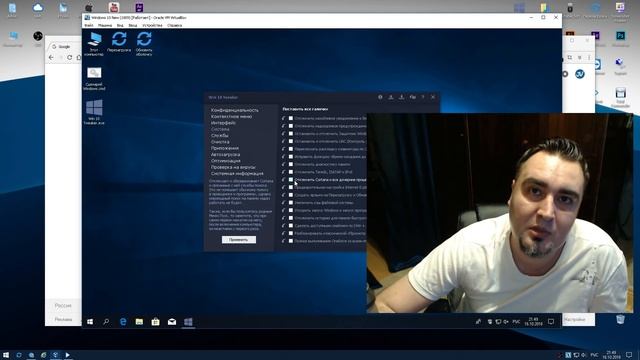Open the VM Start menu button
The image size is (640, 360).
click(90, 322)
